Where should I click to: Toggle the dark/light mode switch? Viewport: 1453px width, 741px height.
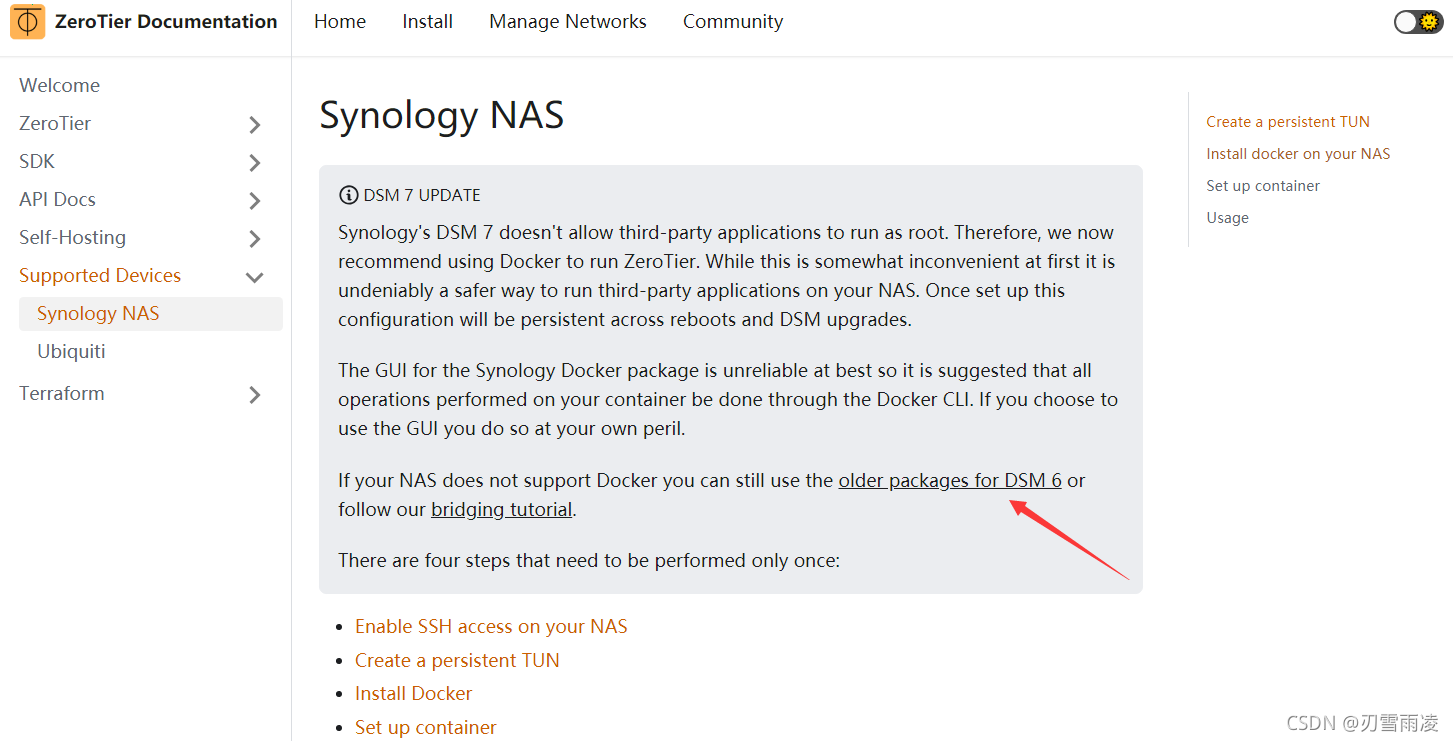1418,22
